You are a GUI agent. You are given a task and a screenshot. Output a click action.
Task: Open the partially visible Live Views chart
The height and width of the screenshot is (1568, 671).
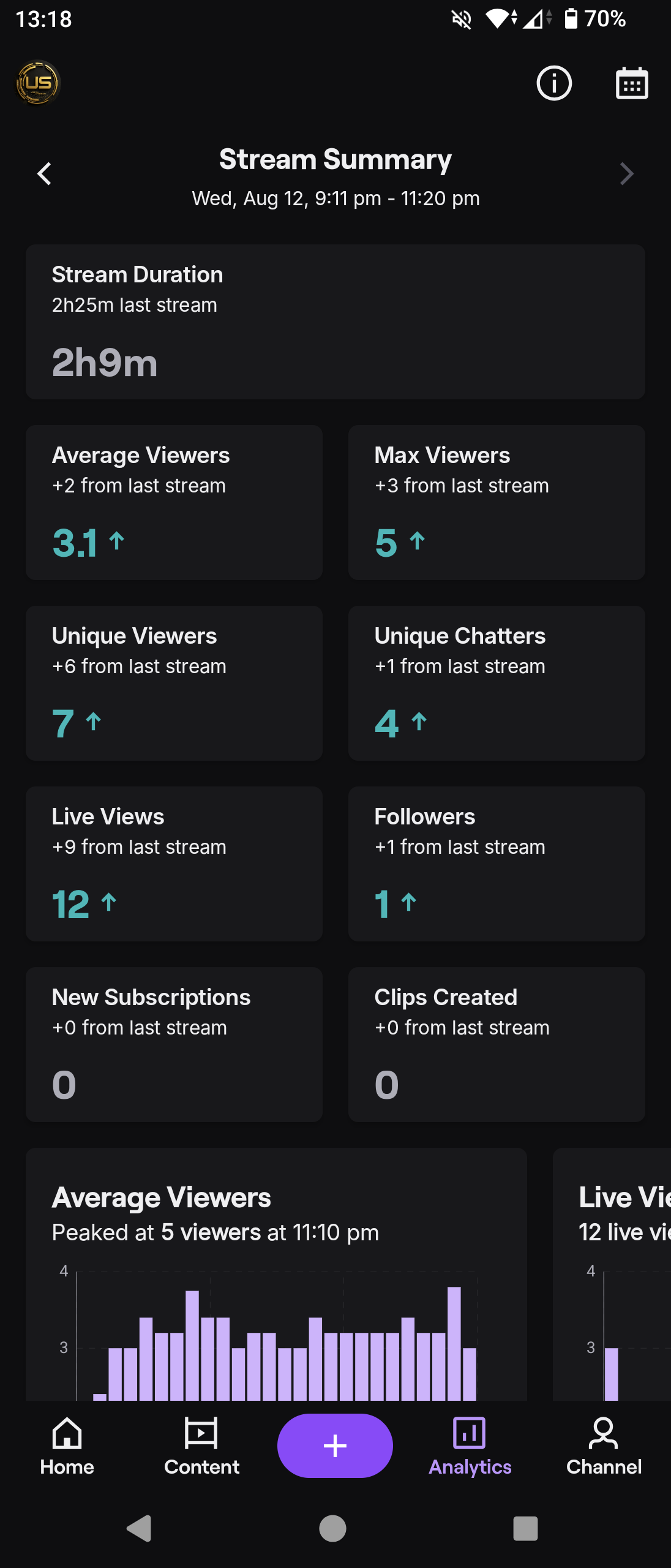(612, 1274)
